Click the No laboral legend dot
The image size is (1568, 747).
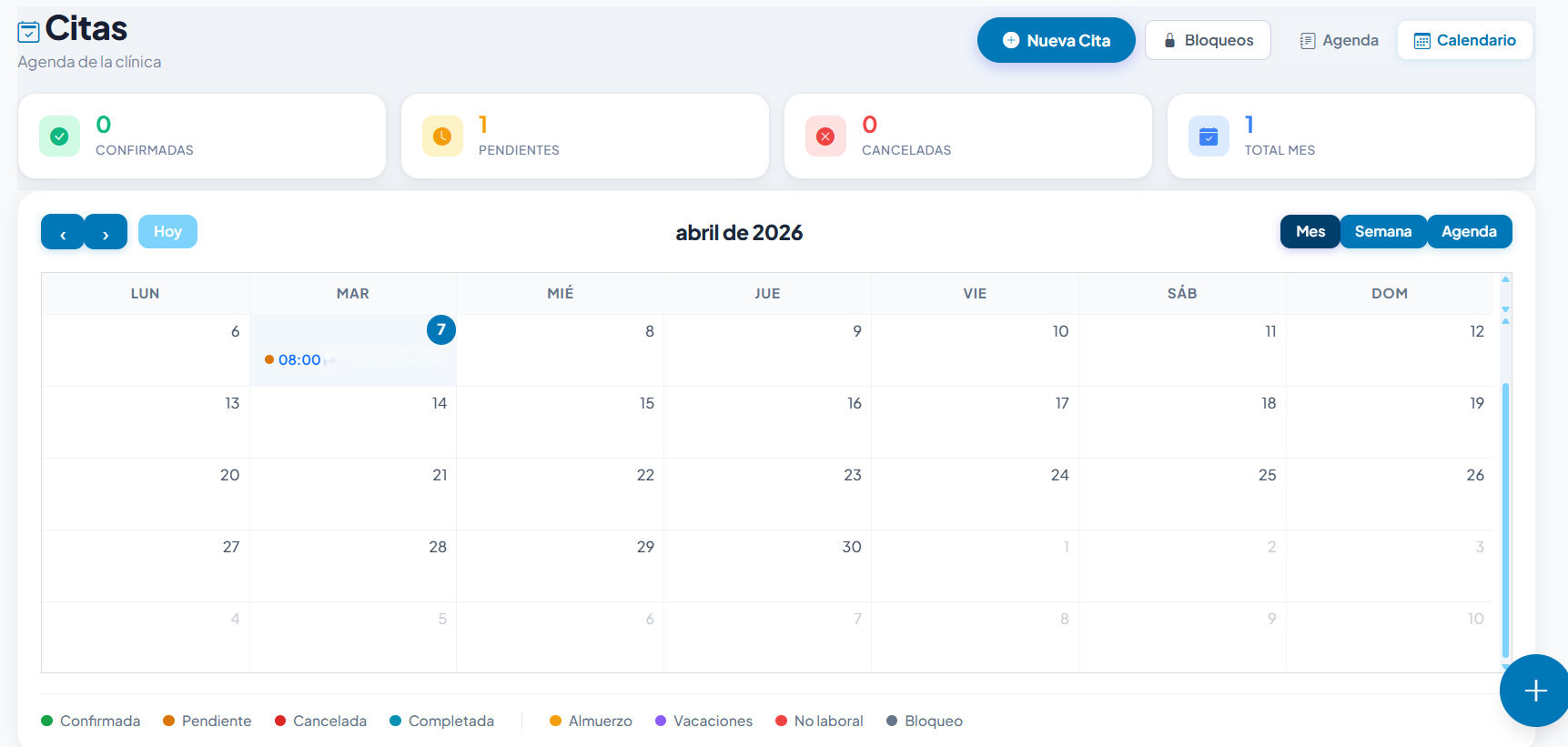[x=781, y=721]
